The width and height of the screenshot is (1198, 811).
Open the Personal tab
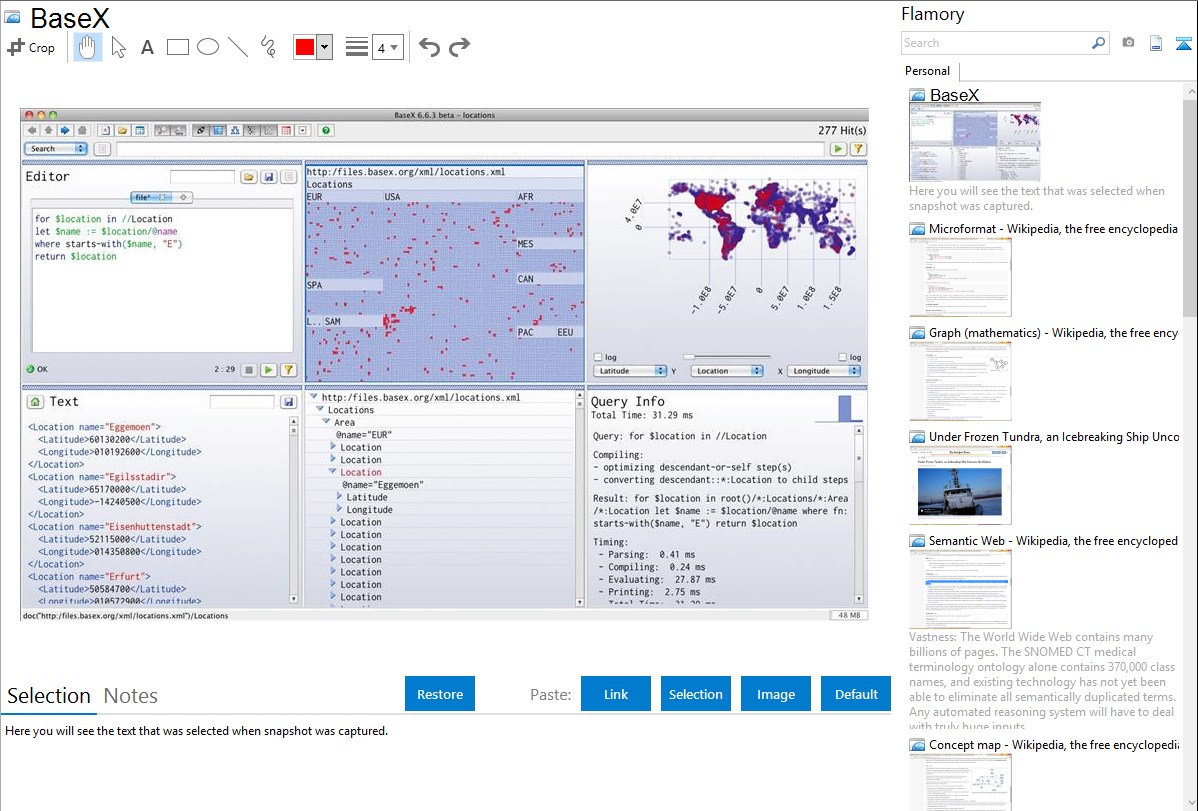click(x=927, y=71)
